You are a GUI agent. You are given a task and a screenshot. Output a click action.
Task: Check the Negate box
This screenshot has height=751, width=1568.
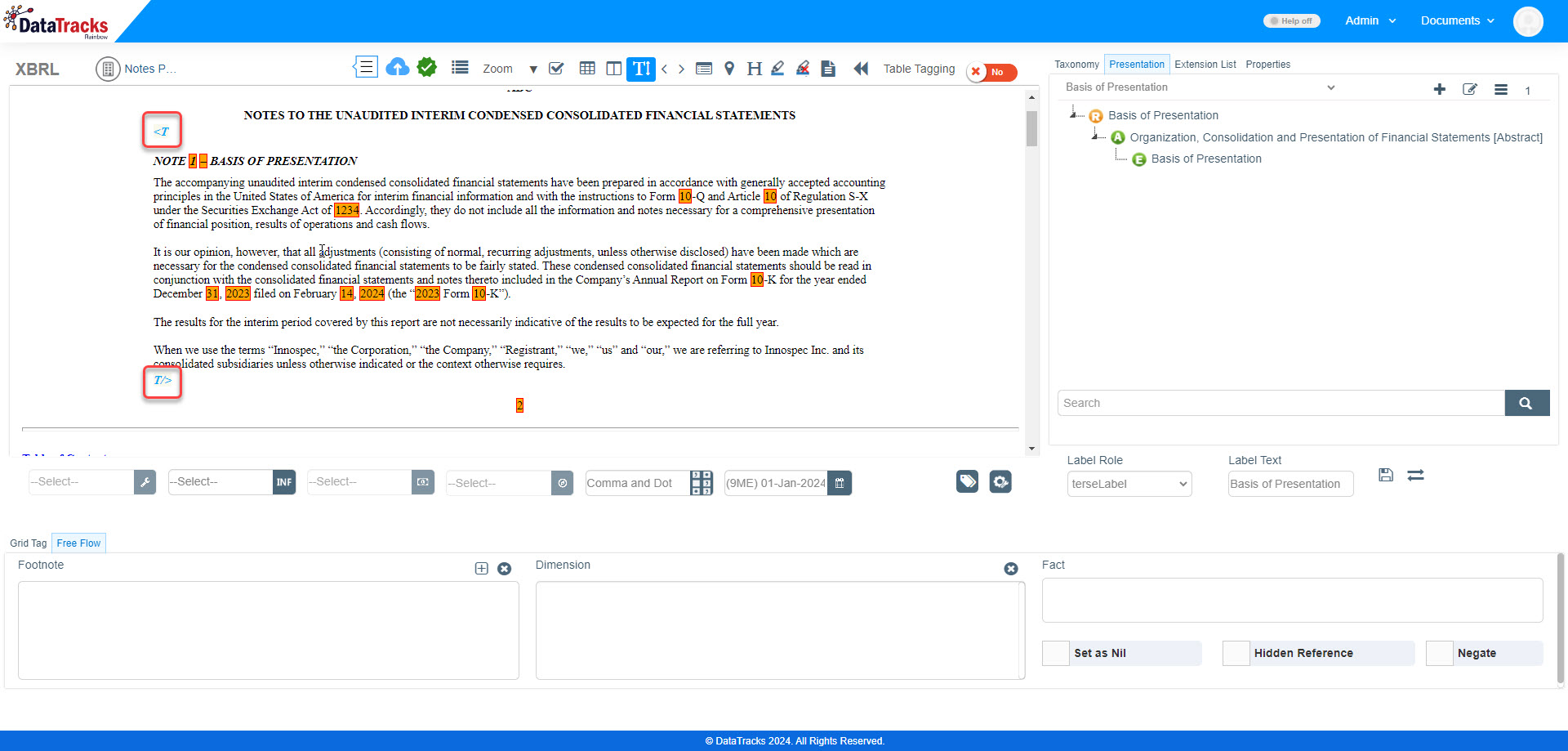coord(1440,653)
